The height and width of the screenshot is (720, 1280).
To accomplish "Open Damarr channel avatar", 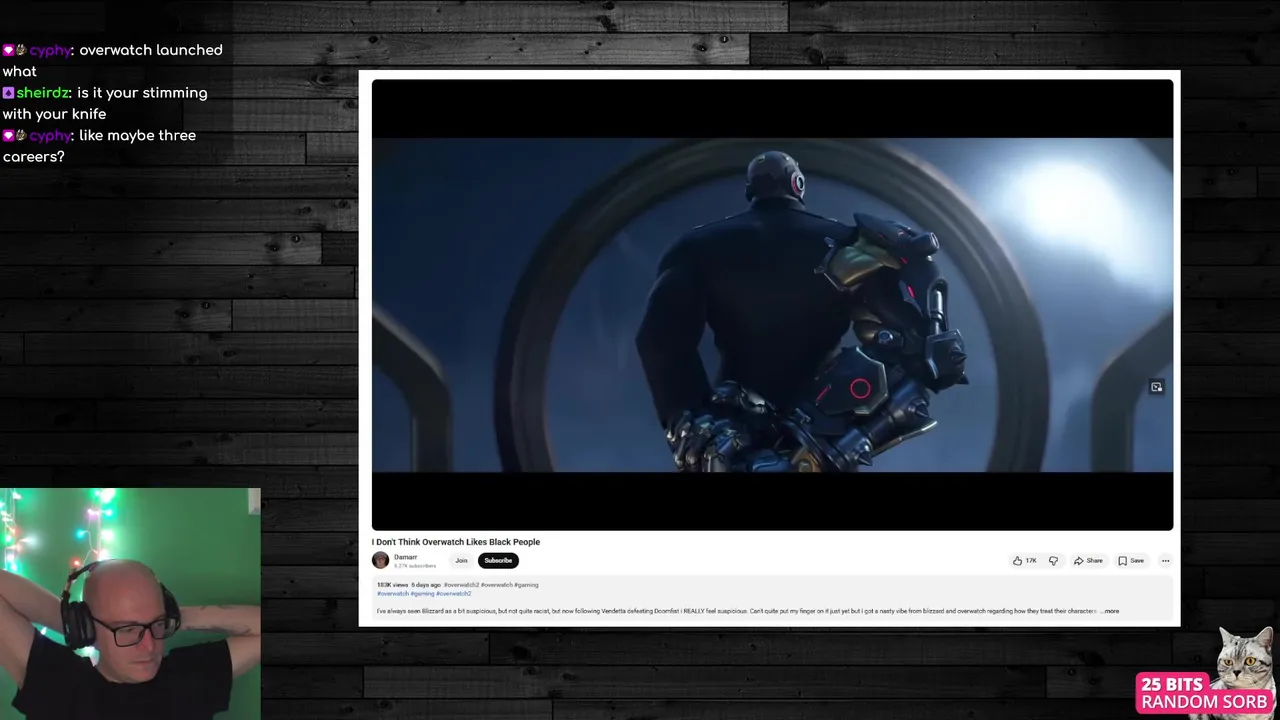I will pos(380,560).
